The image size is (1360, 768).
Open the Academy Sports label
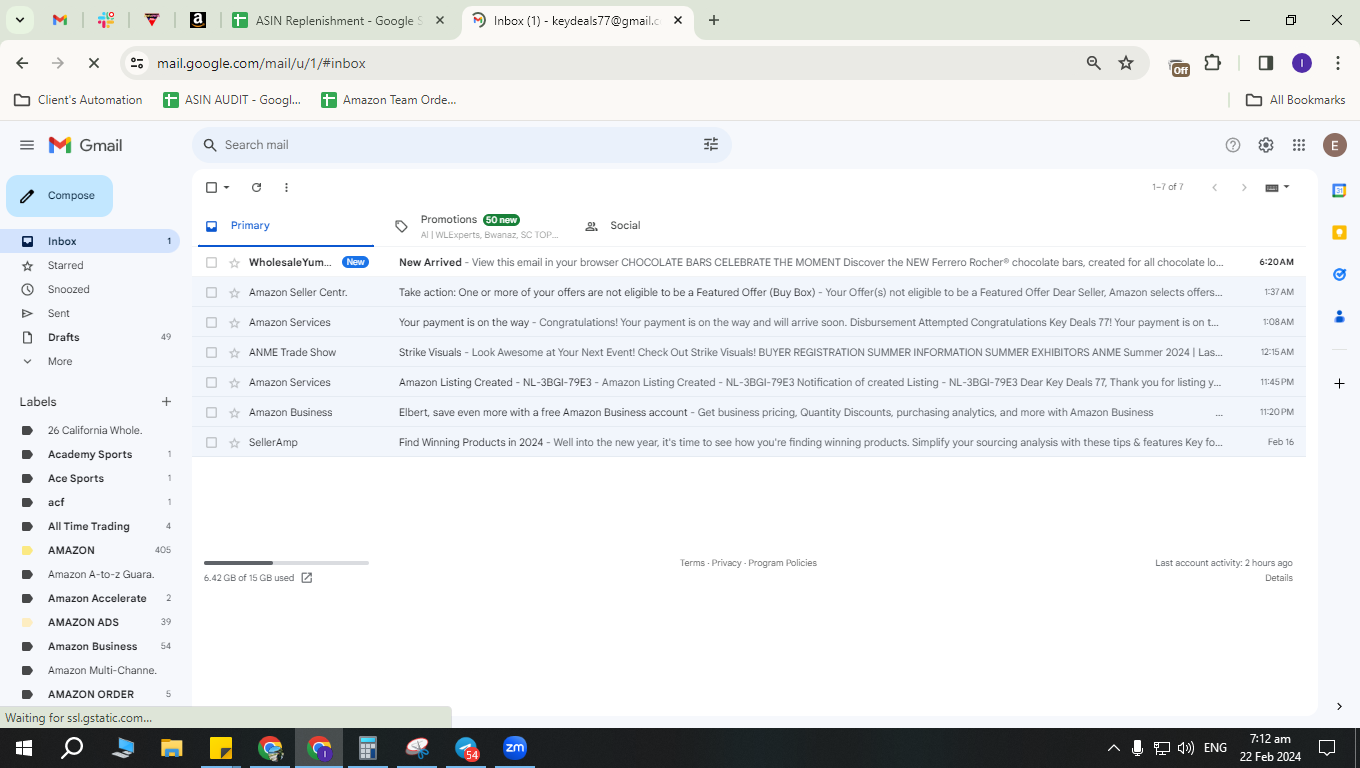pyautogui.click(x=90, y=454)
